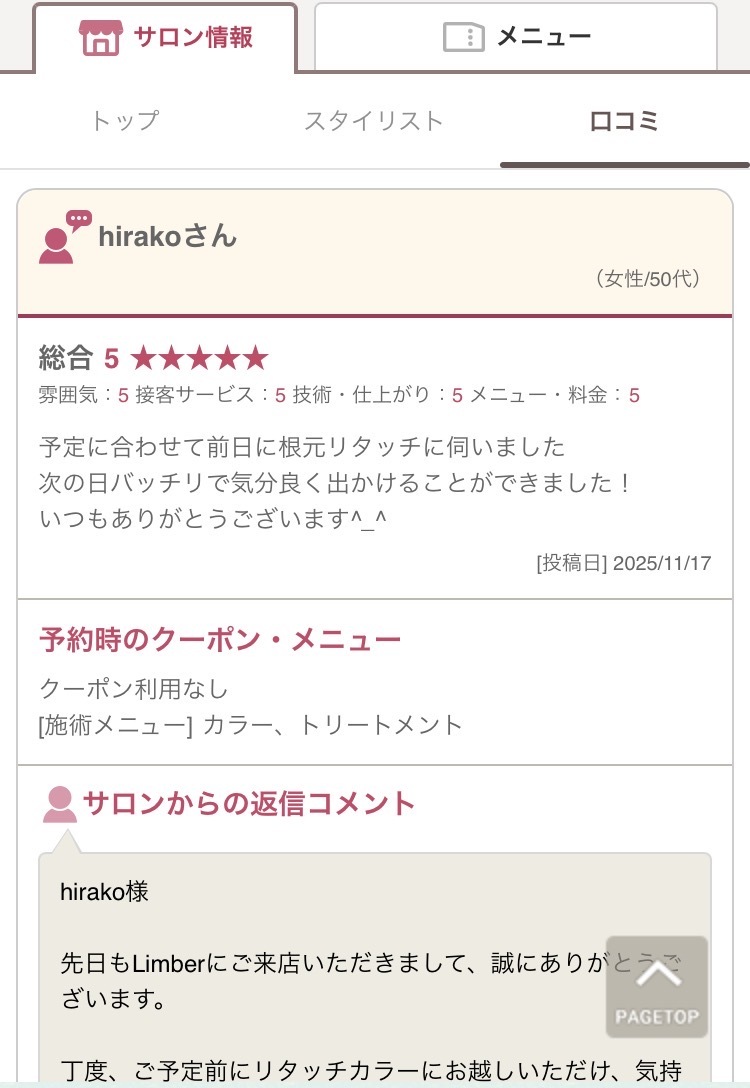The height and width of the screenshot is (1088, 750).
Task: Click the salon reply avatar icon
Action: [x=60, y=804]
